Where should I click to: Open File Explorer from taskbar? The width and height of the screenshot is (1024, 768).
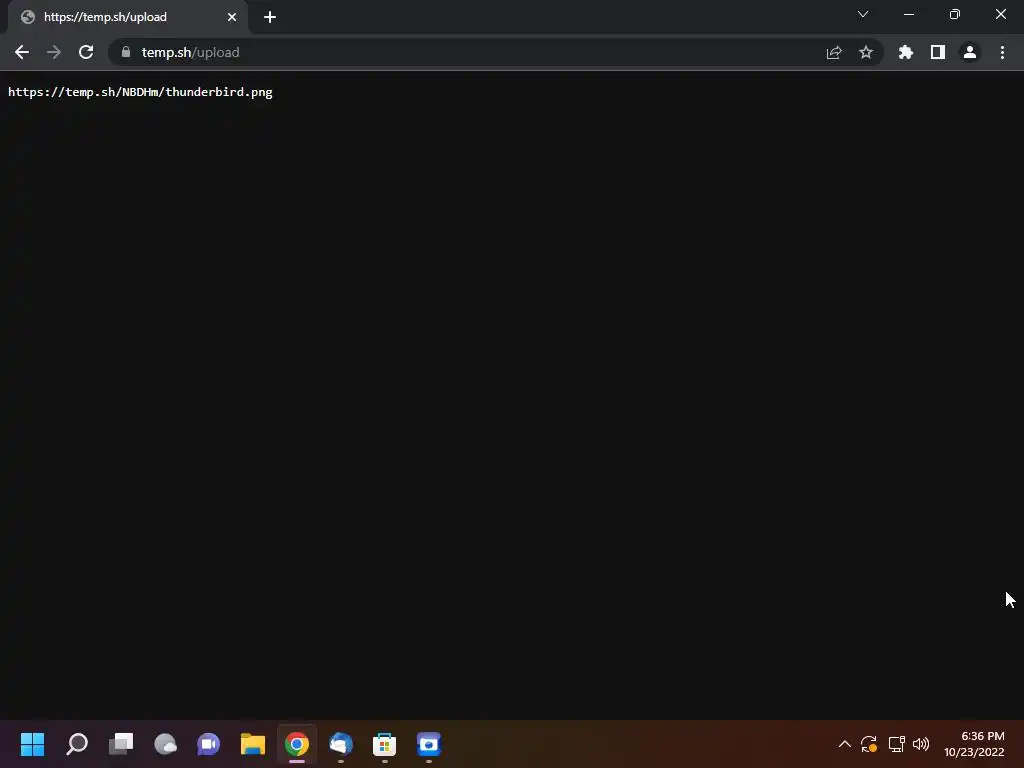(253, 744)
